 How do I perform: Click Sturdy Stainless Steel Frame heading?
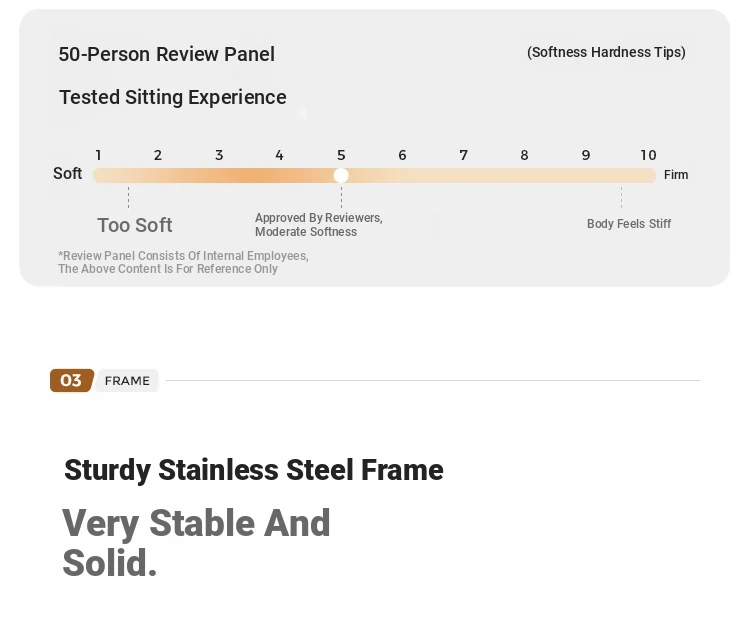[x=254, y=469]
